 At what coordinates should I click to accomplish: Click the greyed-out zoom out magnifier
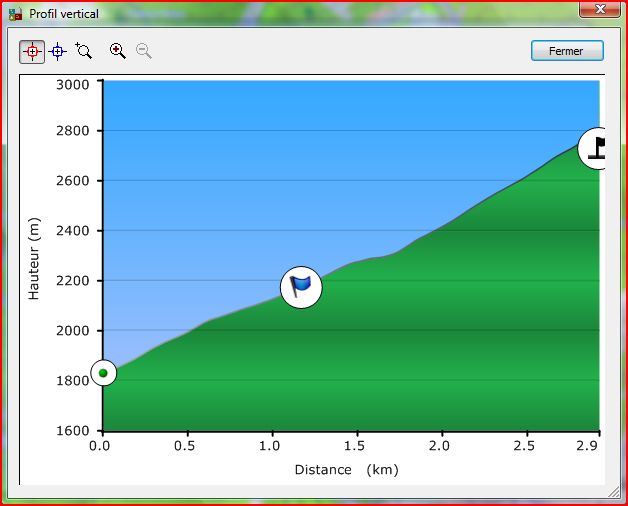[x=144, y=51]
